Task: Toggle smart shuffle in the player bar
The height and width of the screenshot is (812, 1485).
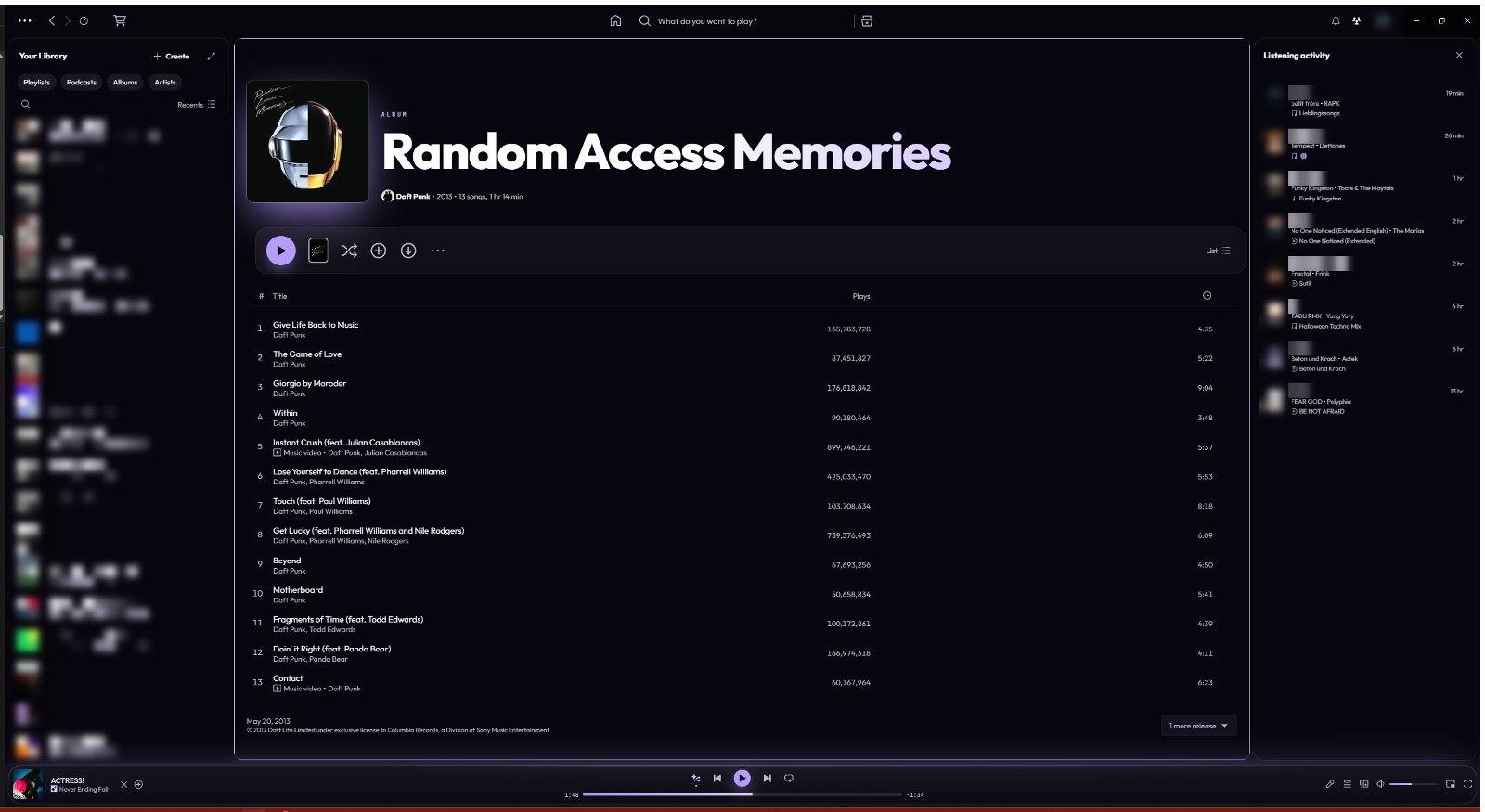Action: click(696, 779)
